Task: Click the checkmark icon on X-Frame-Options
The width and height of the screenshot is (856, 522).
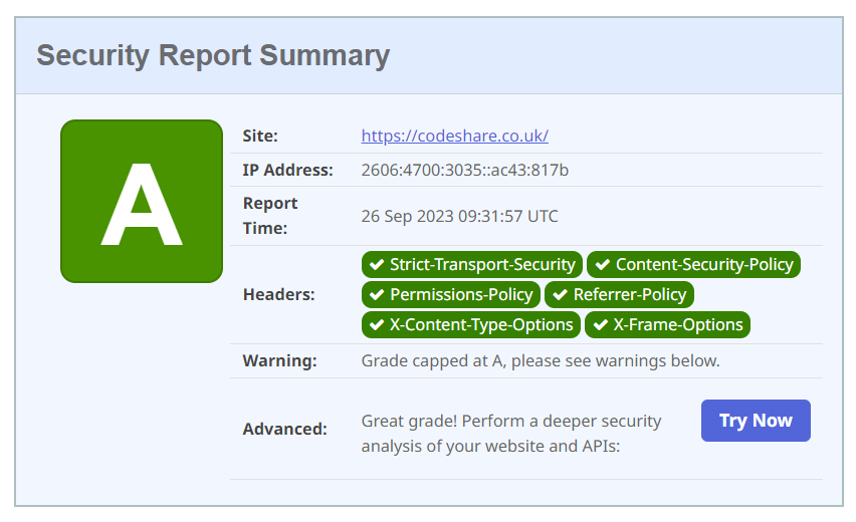Action: point(600,325)
